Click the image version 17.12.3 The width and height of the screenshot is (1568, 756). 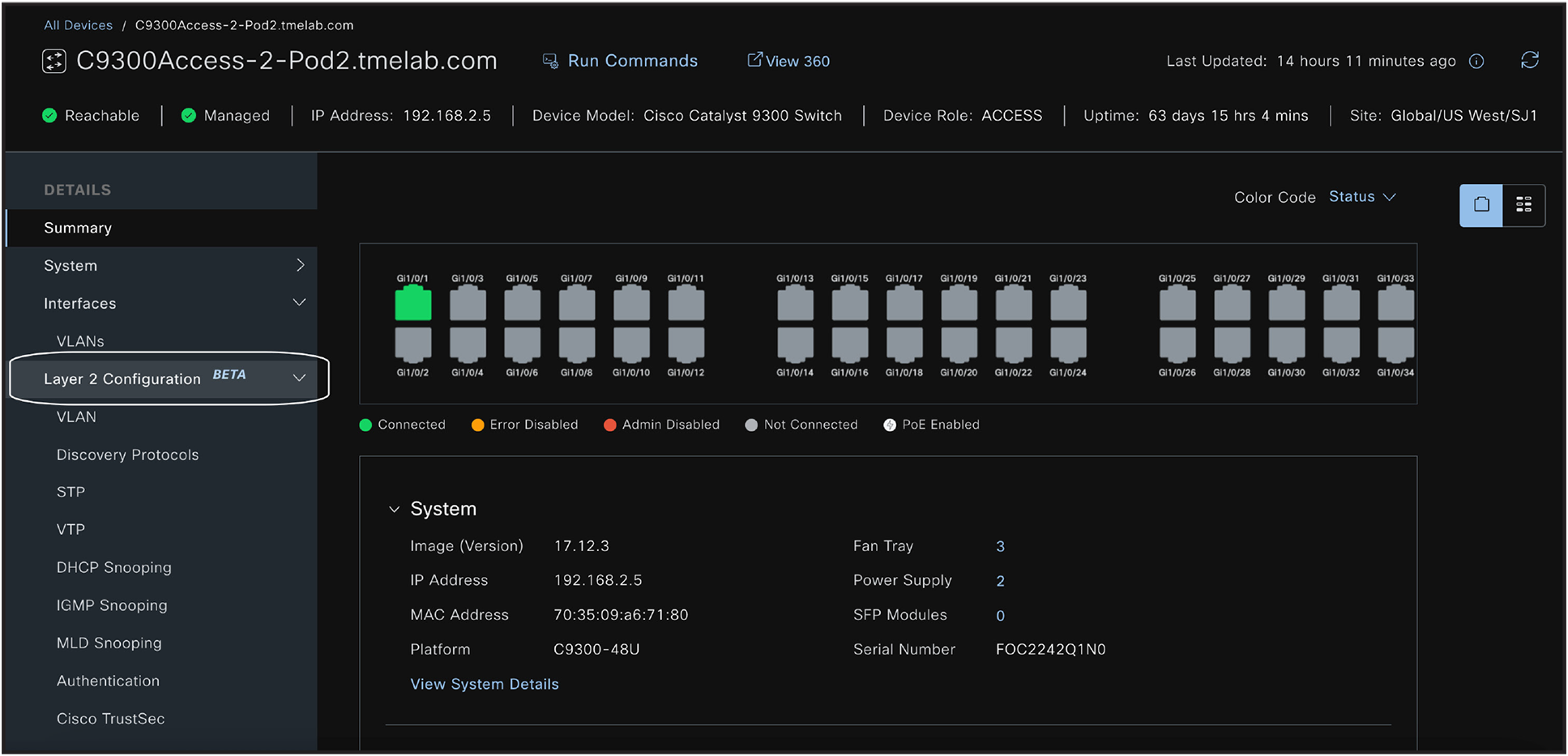(x=582, y=546)
